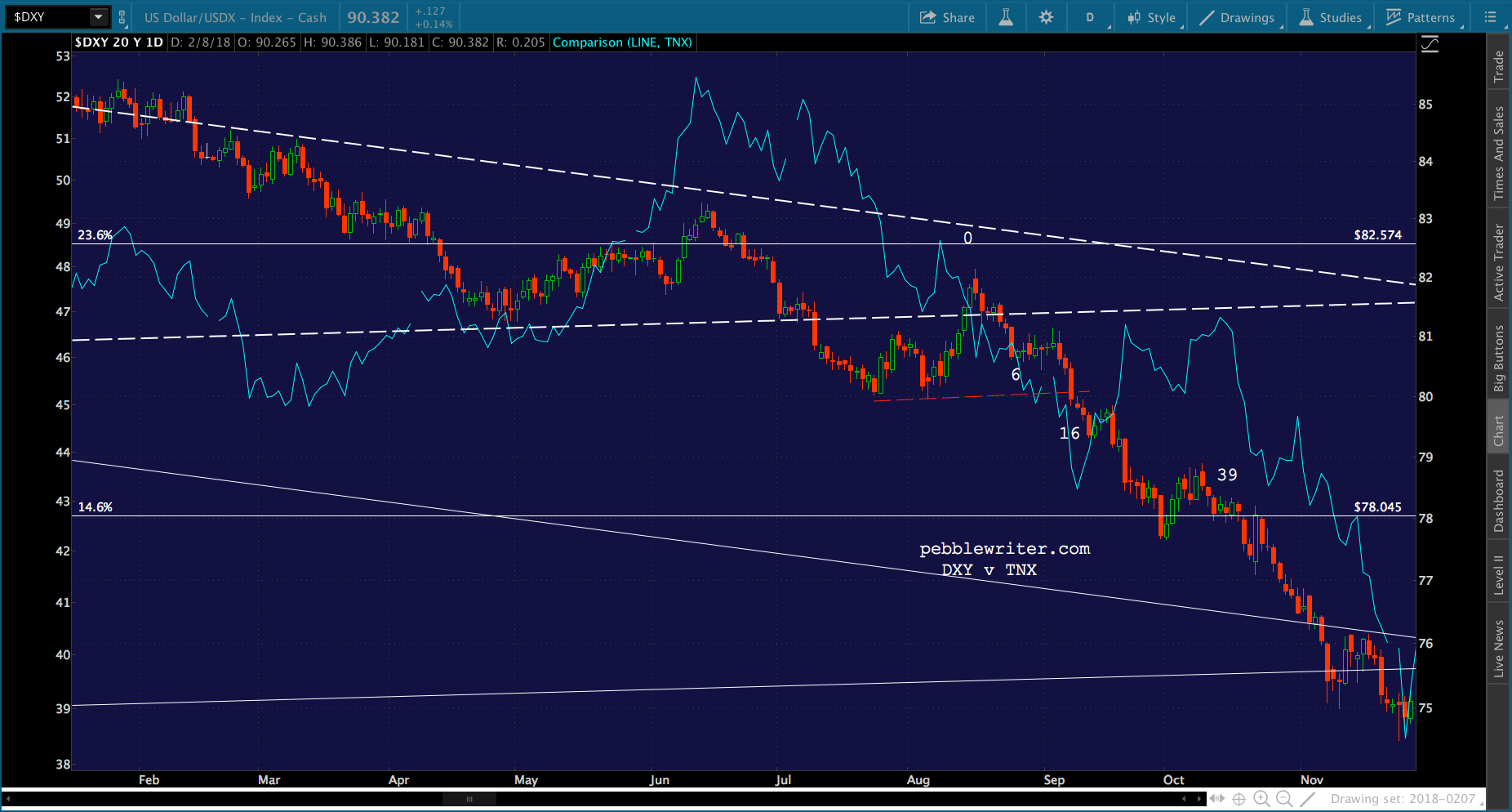Open the D timeframe dropdown
Image resolution: width=1512 pixels, height=812 pixels.
[1090, 17]
